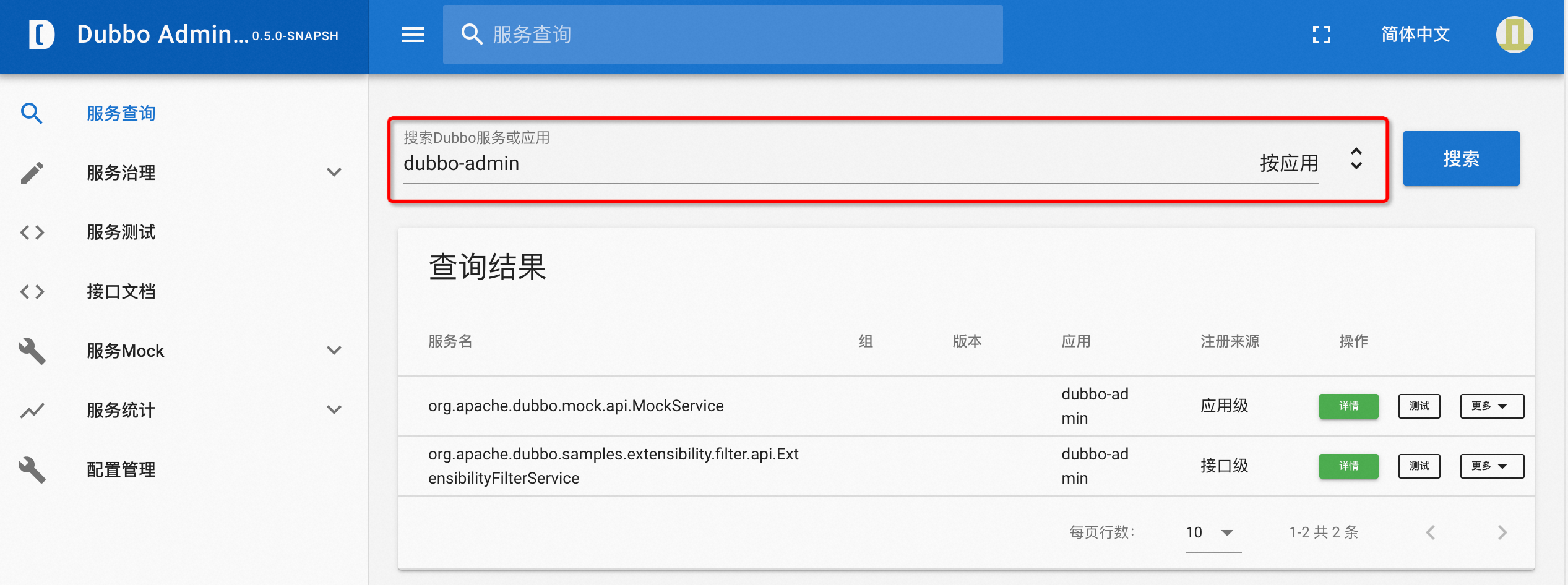Viewport: 1568px width, 585px height.
Task: Click 详情 for ExtensibilityFilterService row
Action: click(x=1348, y=466)
